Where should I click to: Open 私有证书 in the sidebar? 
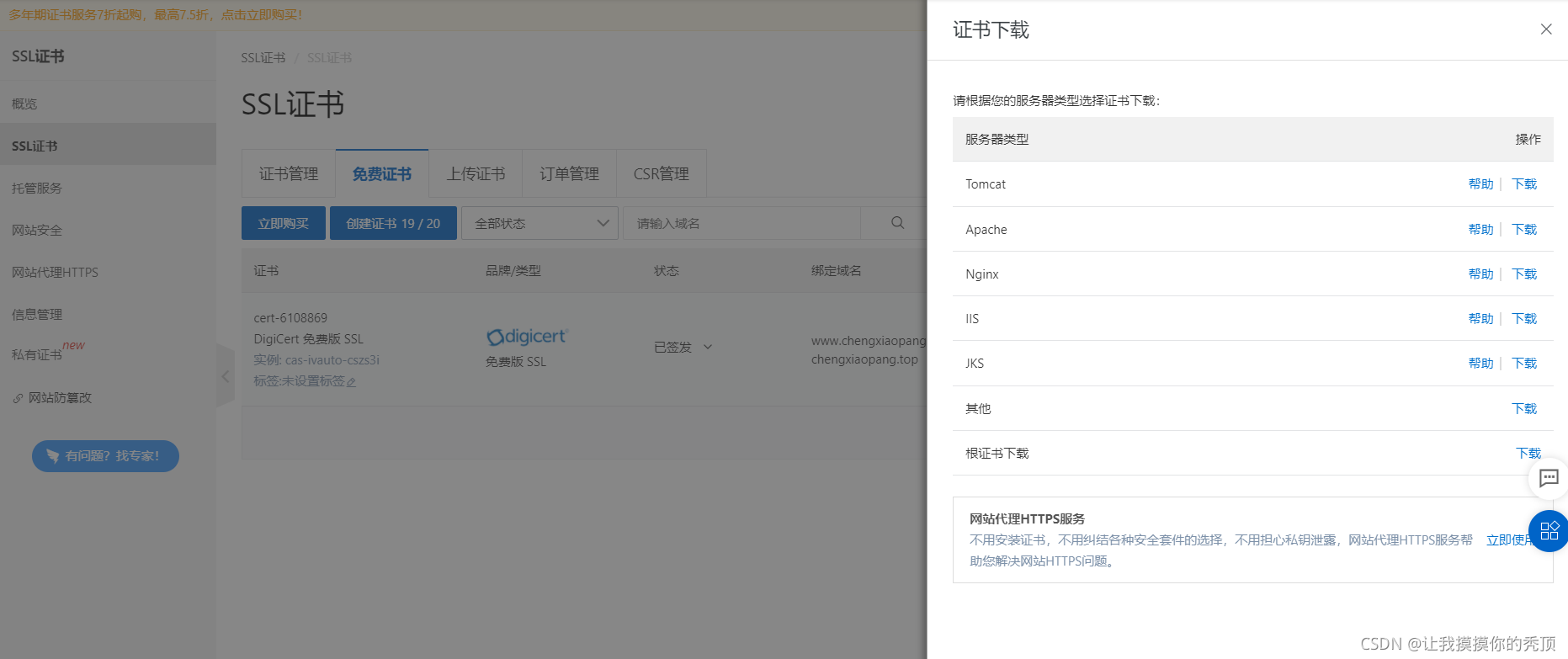108,355
